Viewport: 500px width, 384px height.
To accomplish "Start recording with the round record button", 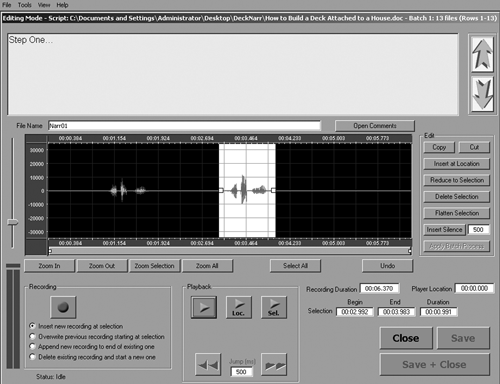I will [x=63, y=307].
